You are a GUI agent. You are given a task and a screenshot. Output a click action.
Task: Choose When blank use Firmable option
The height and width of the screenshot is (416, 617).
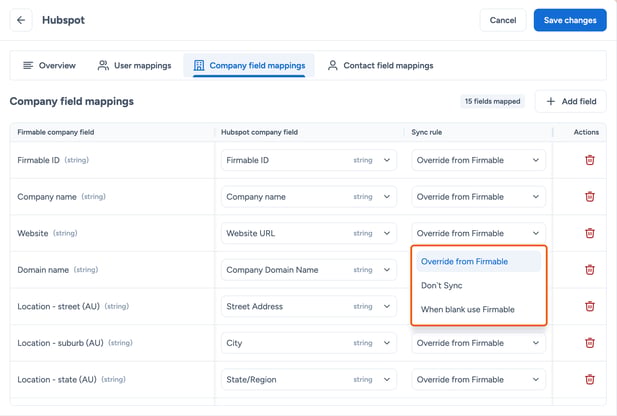pyautogui.click(x=478, y=310)
